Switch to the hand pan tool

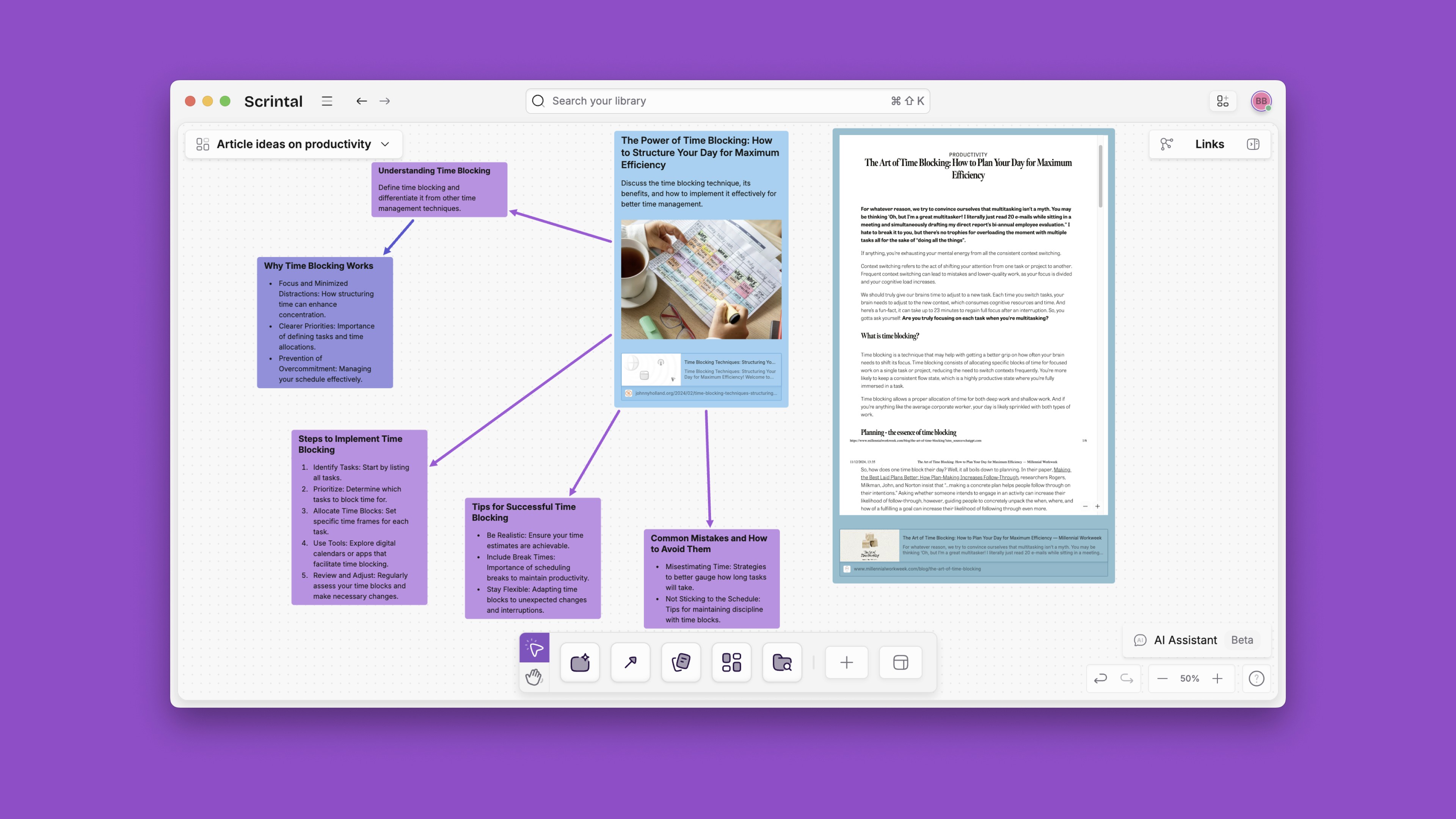534,676
